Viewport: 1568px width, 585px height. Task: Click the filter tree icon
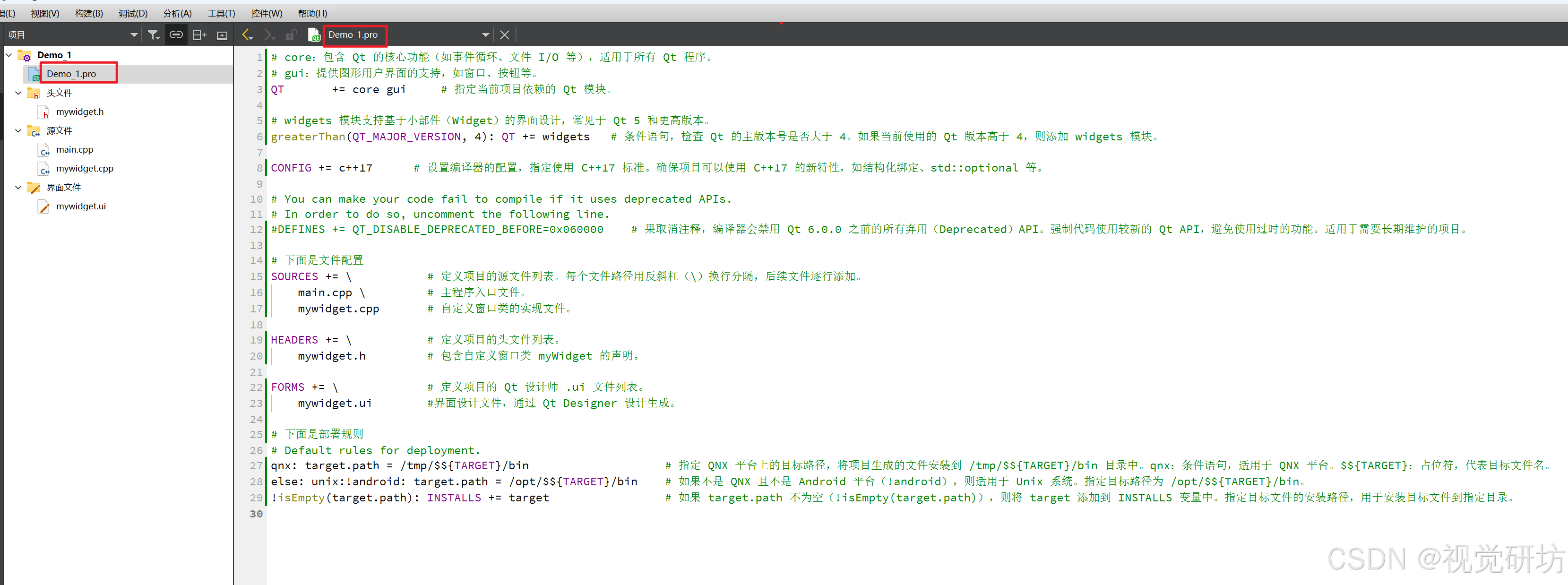[x=154, y=35]
